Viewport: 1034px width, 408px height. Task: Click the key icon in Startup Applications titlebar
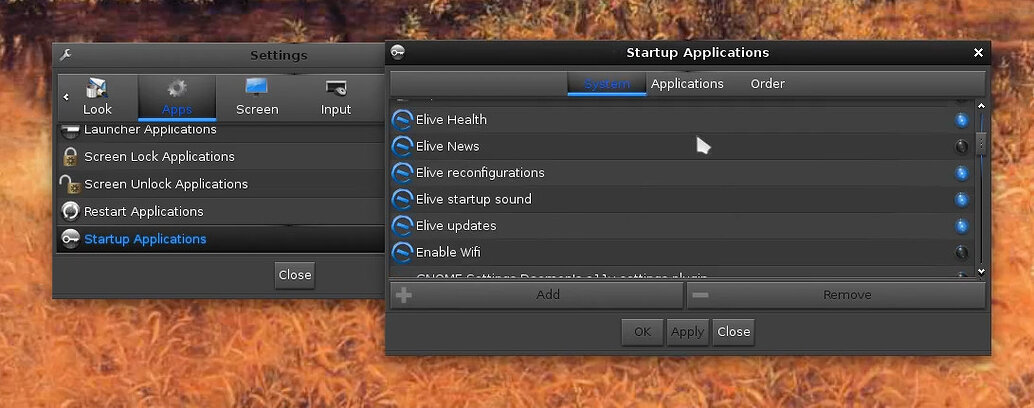pyautogui.click(x=398, y=53)
